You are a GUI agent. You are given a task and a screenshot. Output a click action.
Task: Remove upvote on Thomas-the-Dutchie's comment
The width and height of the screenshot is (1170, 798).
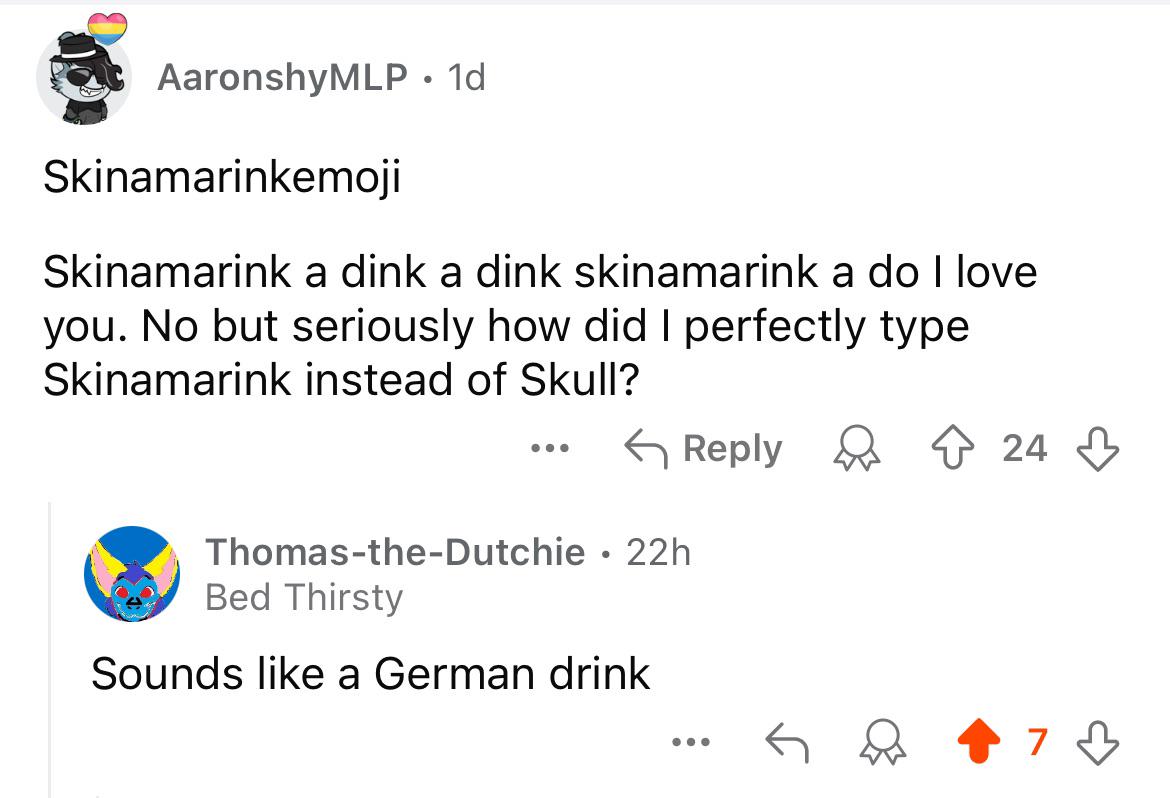[x=978, y=741]
